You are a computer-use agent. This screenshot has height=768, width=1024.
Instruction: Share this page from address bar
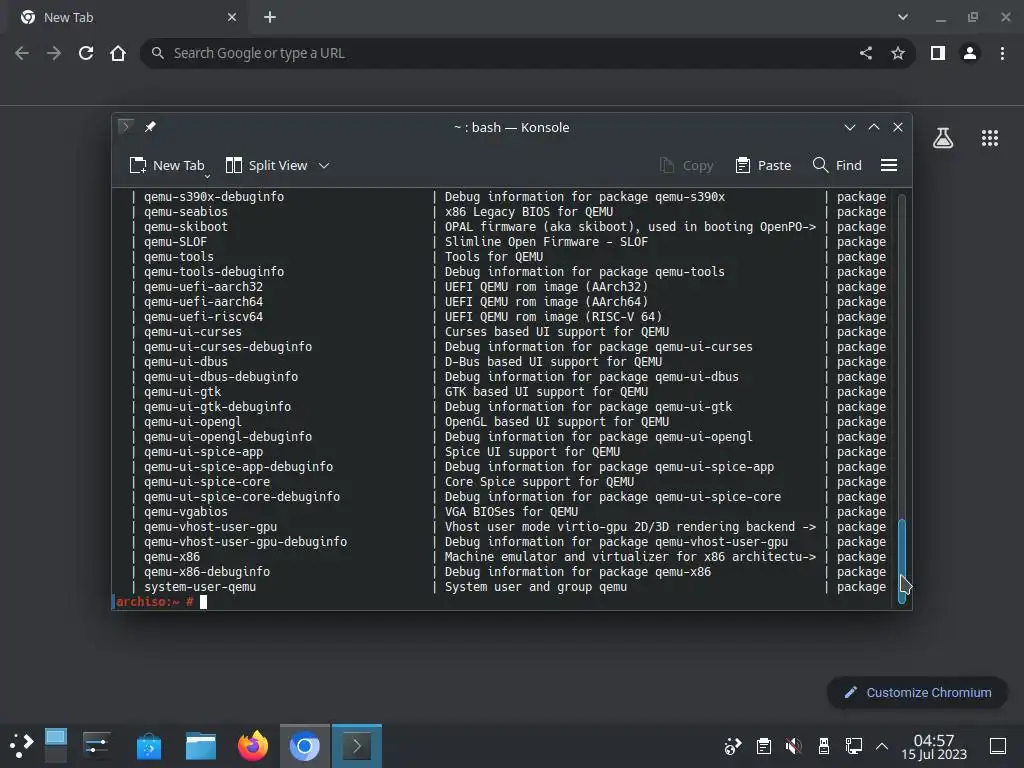coord(866,53)
